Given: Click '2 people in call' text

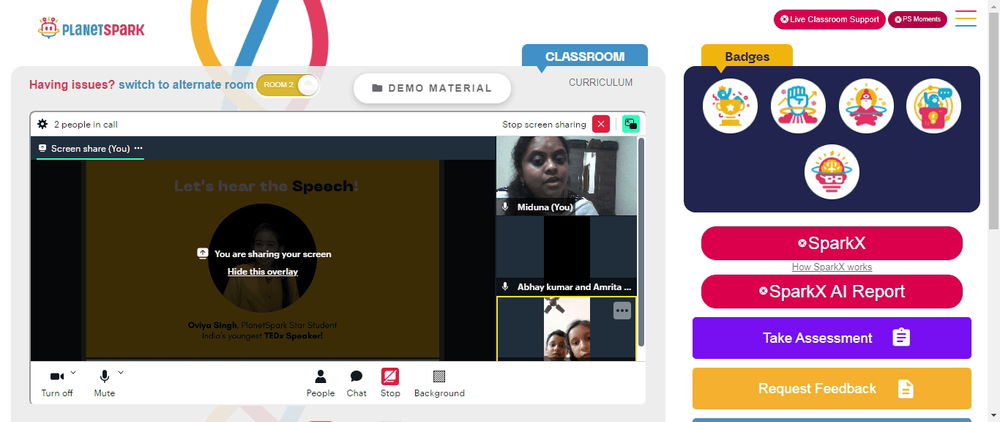Looking at the screenshot, I should pos(85,124).
